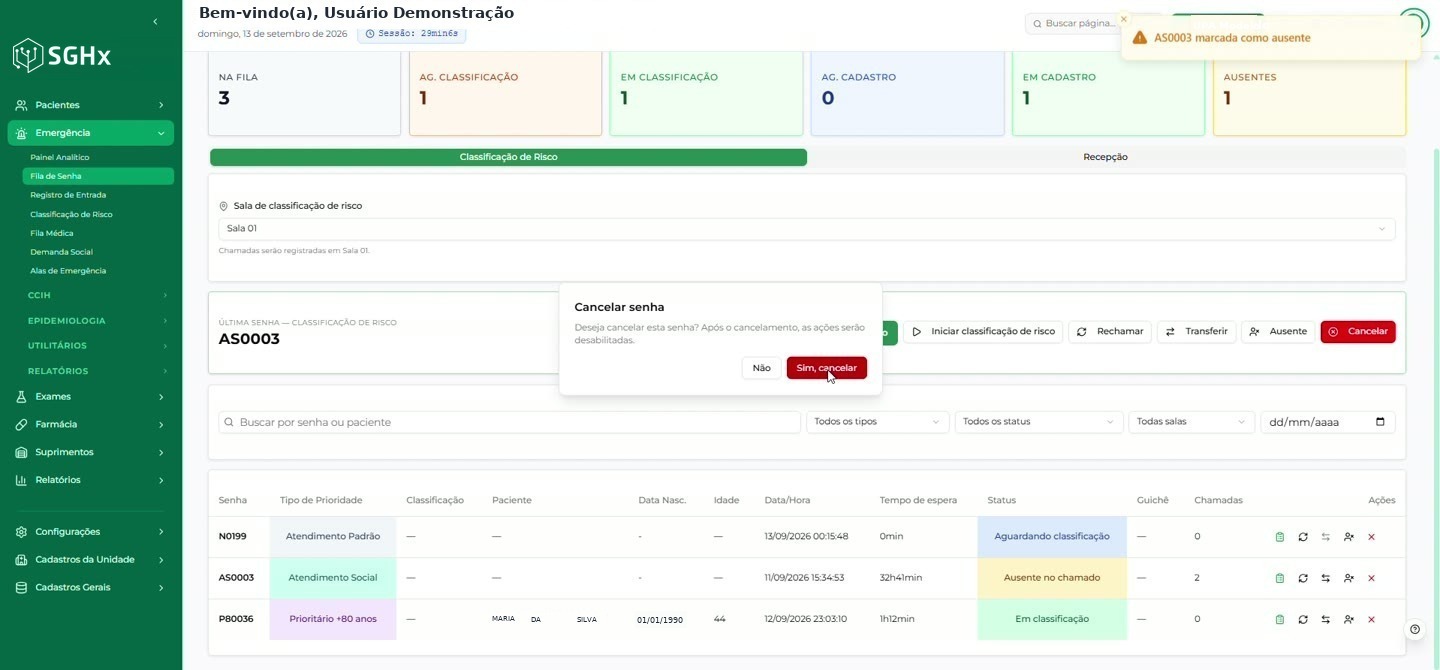Open Classificação de Risco in sidebar

tap(71, 214)
